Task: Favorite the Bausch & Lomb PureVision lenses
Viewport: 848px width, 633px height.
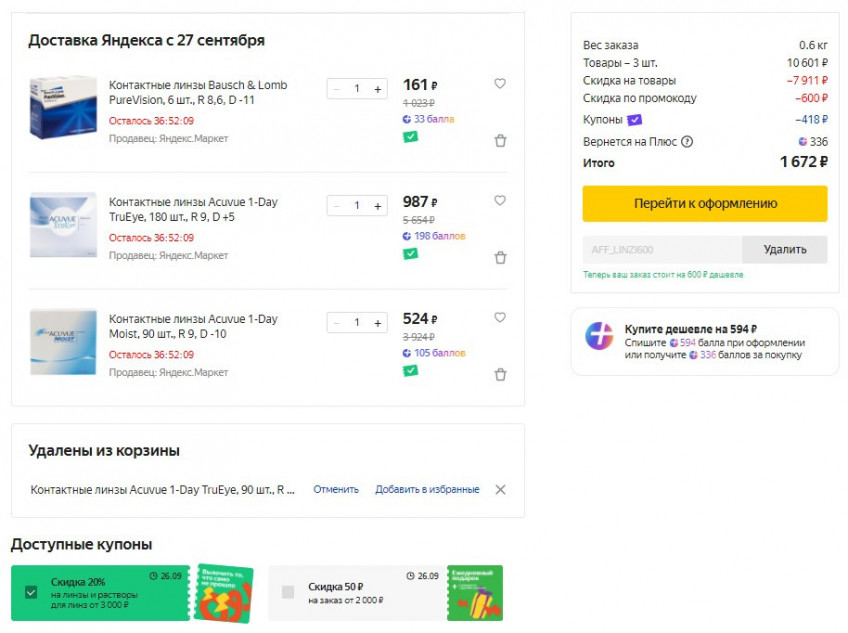Action: click(x=500, y=84)
